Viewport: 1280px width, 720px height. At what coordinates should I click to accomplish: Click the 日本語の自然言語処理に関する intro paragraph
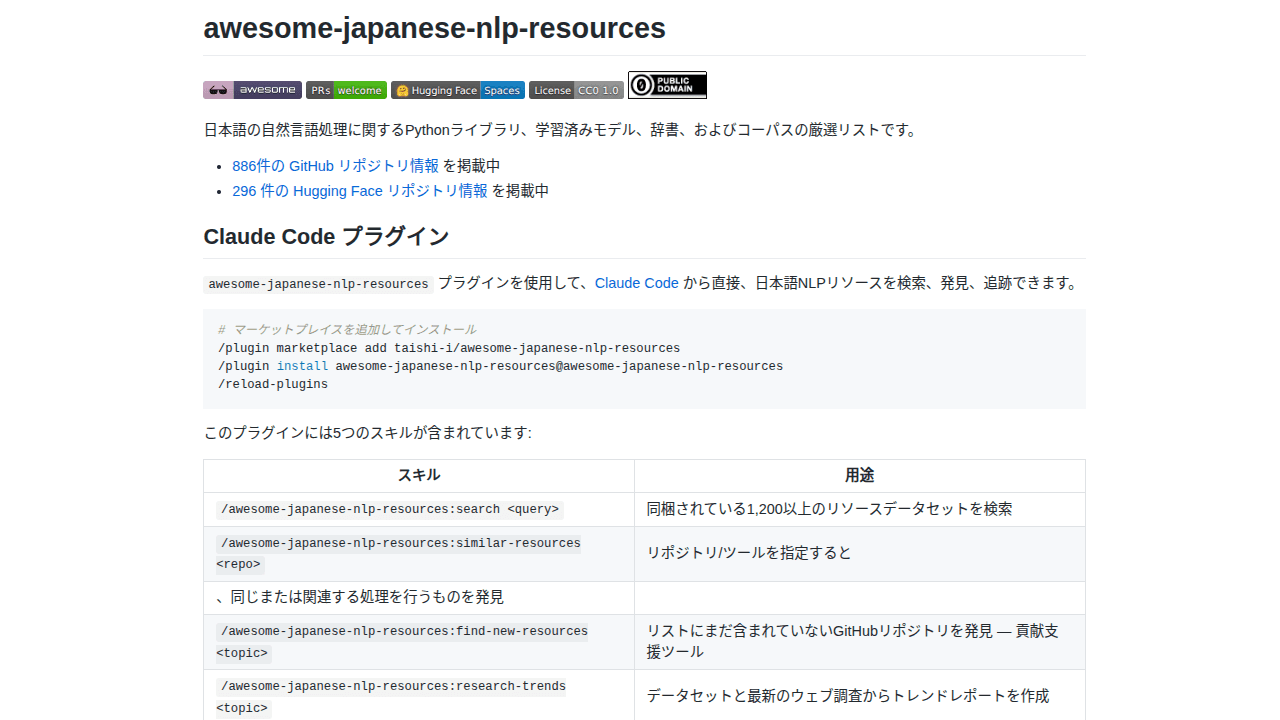coord(562,130)
